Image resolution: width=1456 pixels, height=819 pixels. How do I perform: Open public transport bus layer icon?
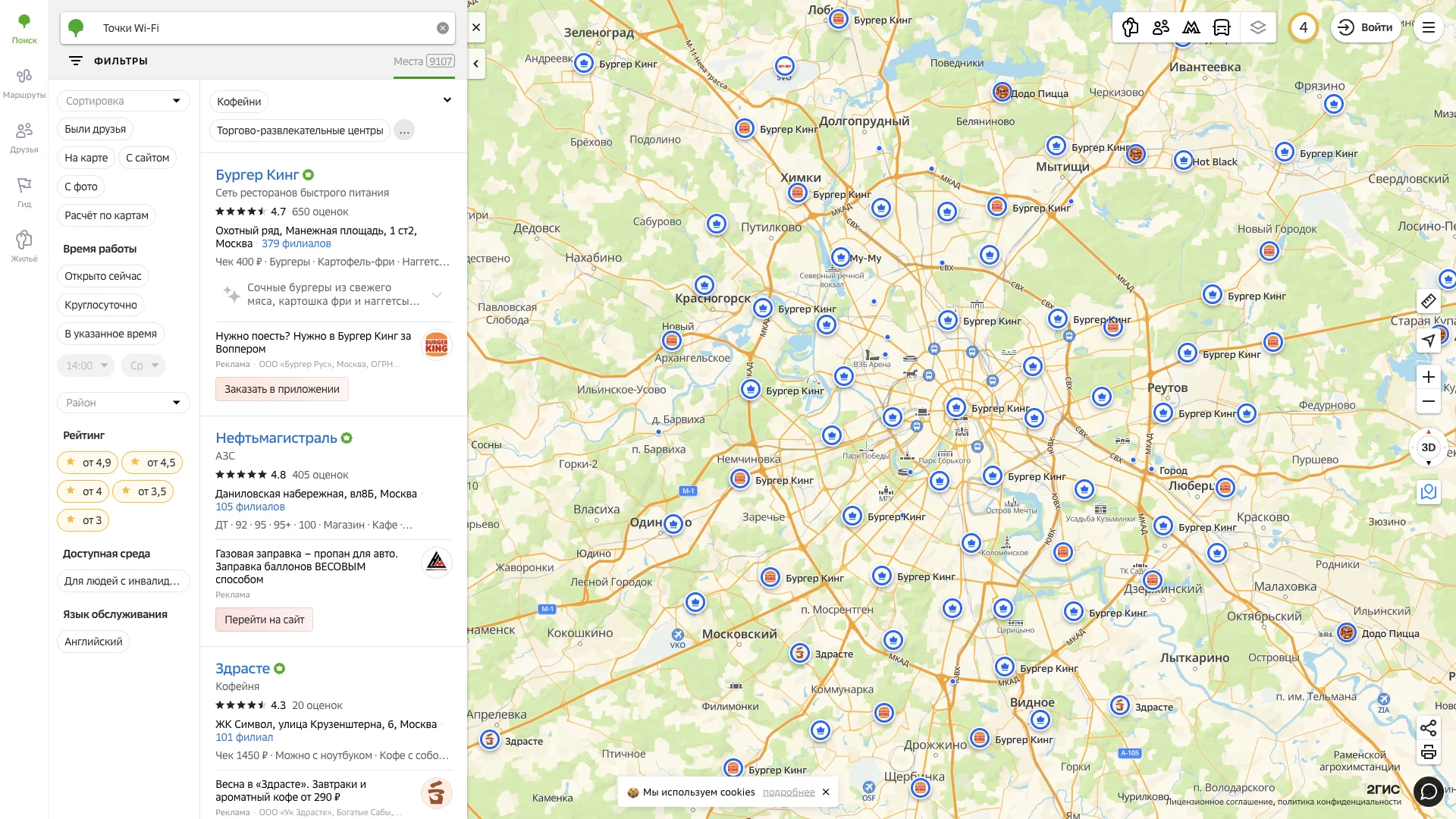click(1222, 28)
